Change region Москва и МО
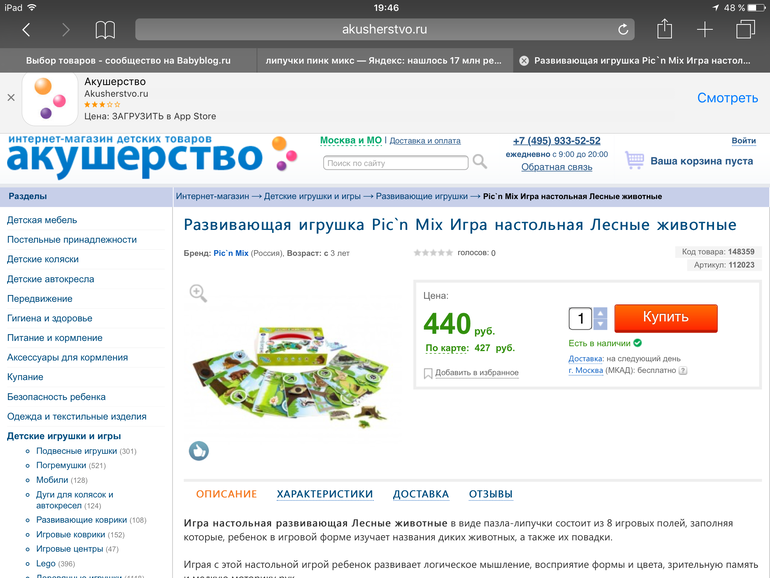The image size is (770, 578). click(x=351, y=140)
